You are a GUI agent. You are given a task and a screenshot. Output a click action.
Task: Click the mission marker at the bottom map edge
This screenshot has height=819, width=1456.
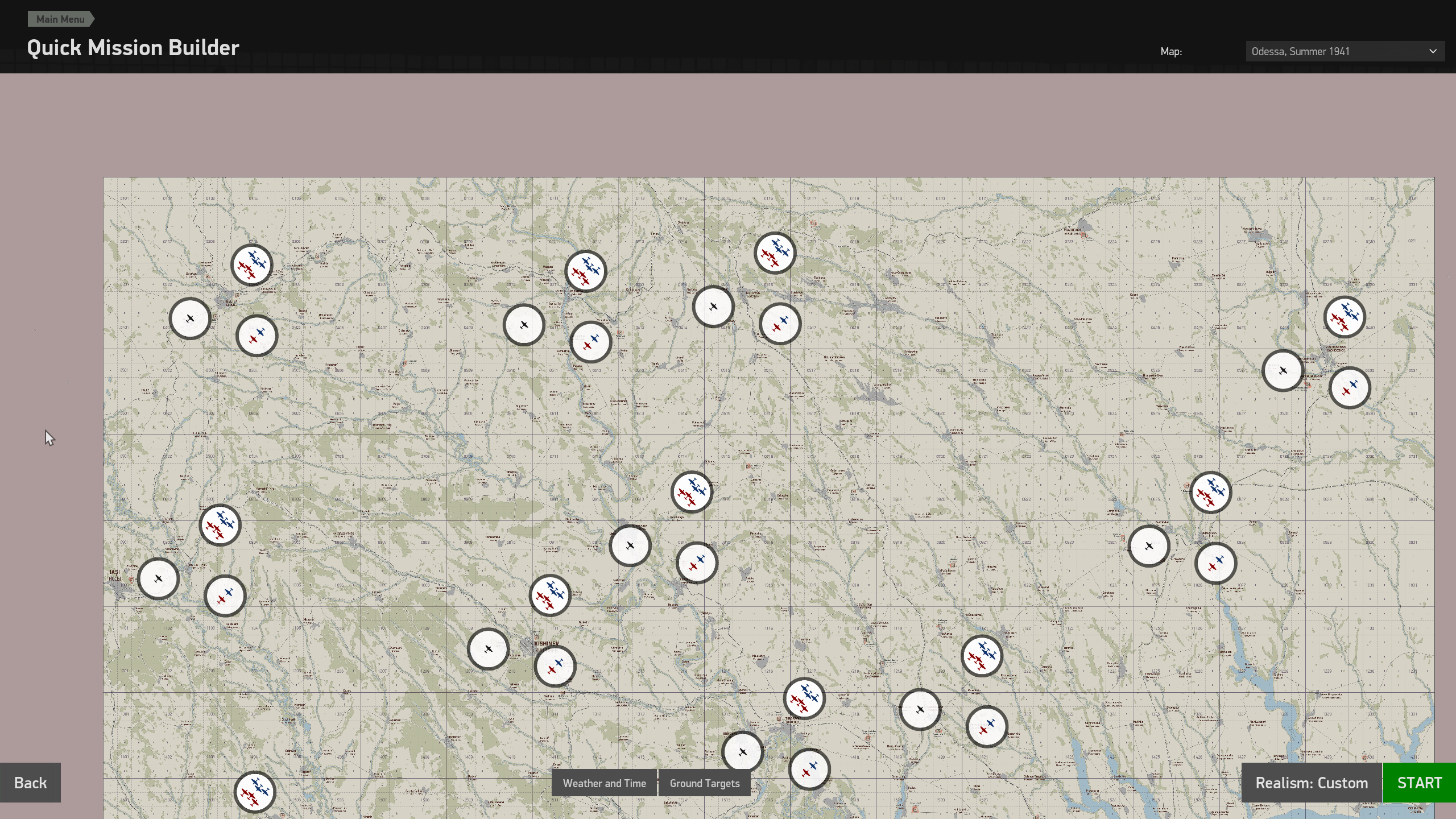tap(254, 791)
